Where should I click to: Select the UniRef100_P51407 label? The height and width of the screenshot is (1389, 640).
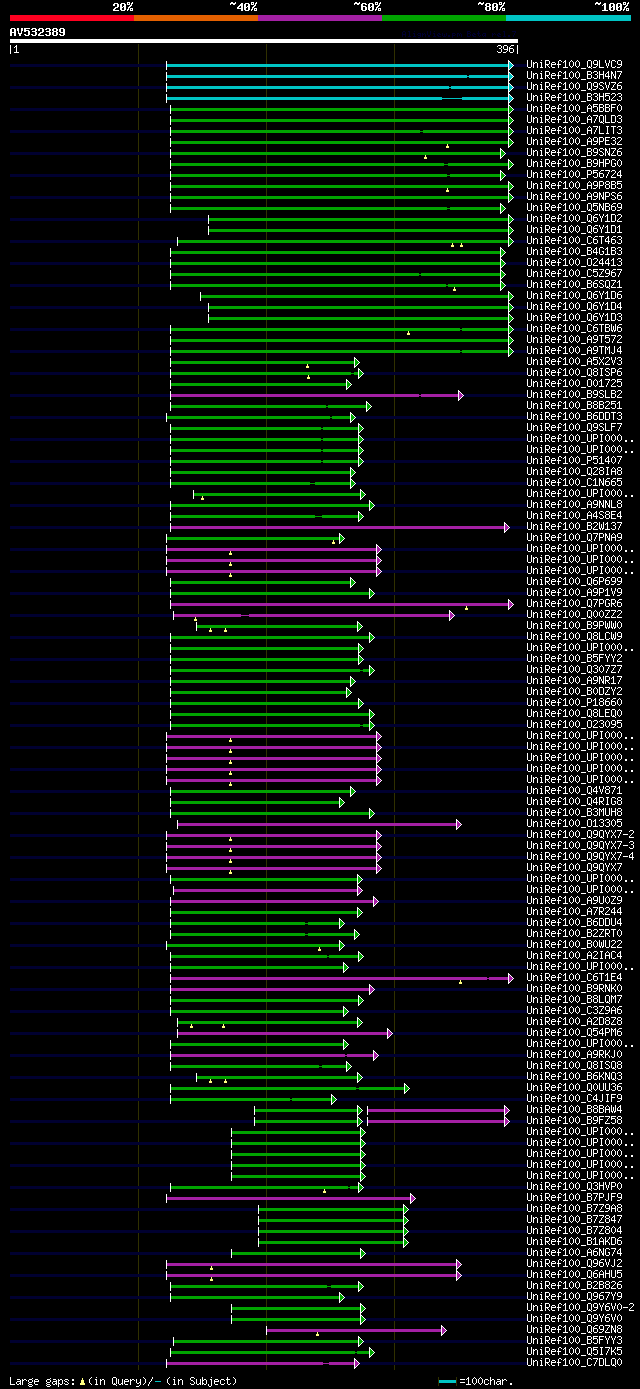574,460
